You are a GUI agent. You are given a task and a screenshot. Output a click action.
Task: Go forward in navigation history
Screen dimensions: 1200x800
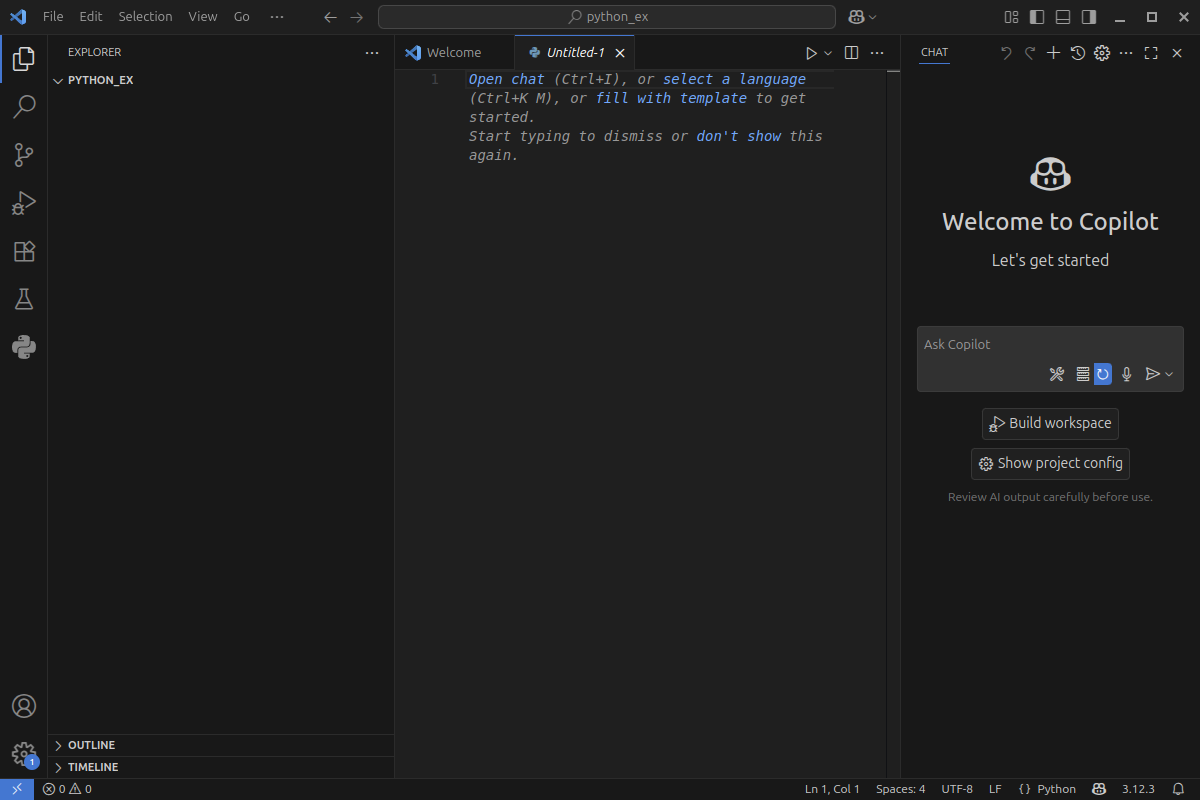tap(357, 17)
